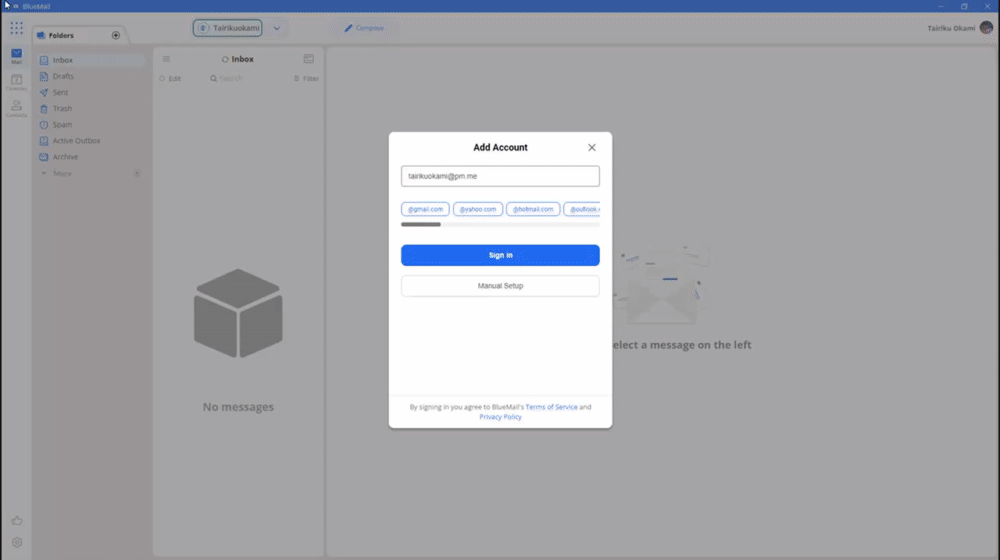Open Contacts from the sidebar

17,108
